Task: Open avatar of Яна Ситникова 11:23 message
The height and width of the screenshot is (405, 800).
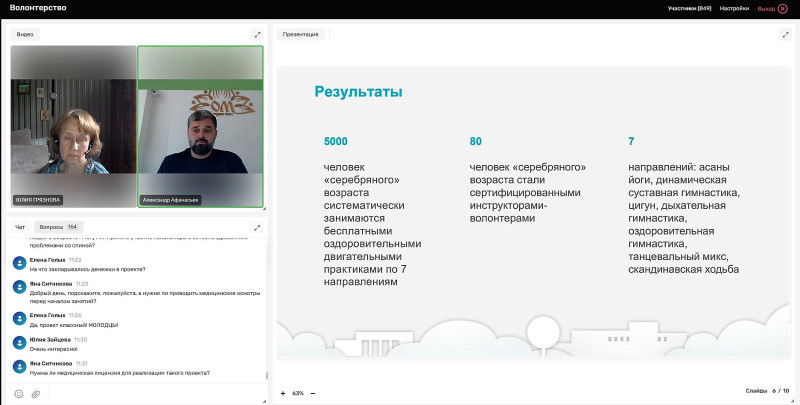Action: tap(19, 287)
